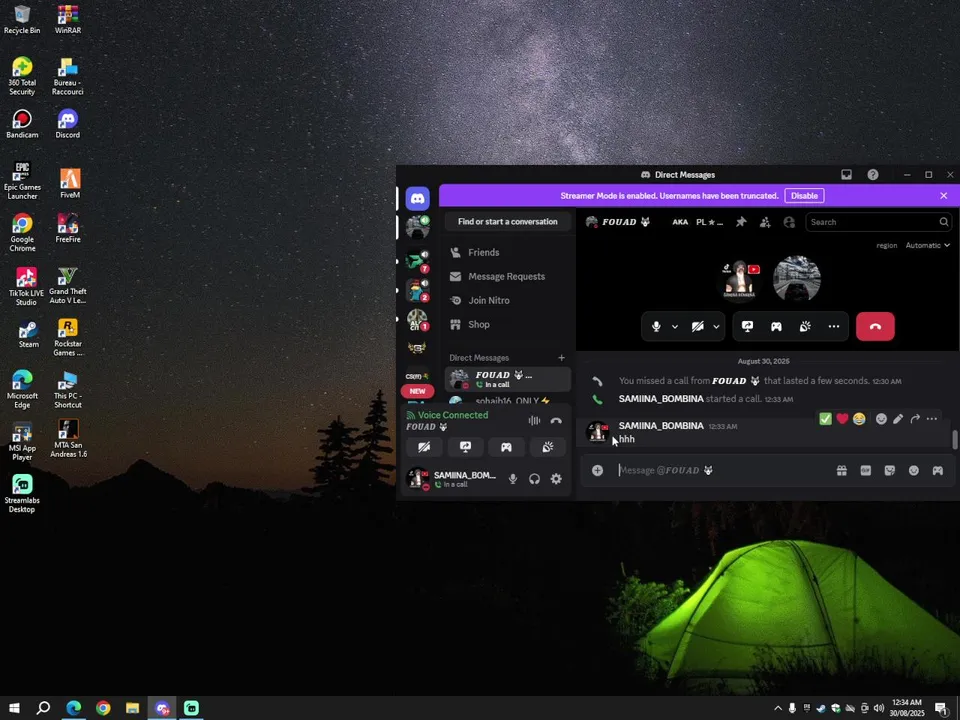Toggle noise suppression in Voice Connected panel
Image resolution: width=960 pixels, height=720 pixels.
[x=534, y=420]
